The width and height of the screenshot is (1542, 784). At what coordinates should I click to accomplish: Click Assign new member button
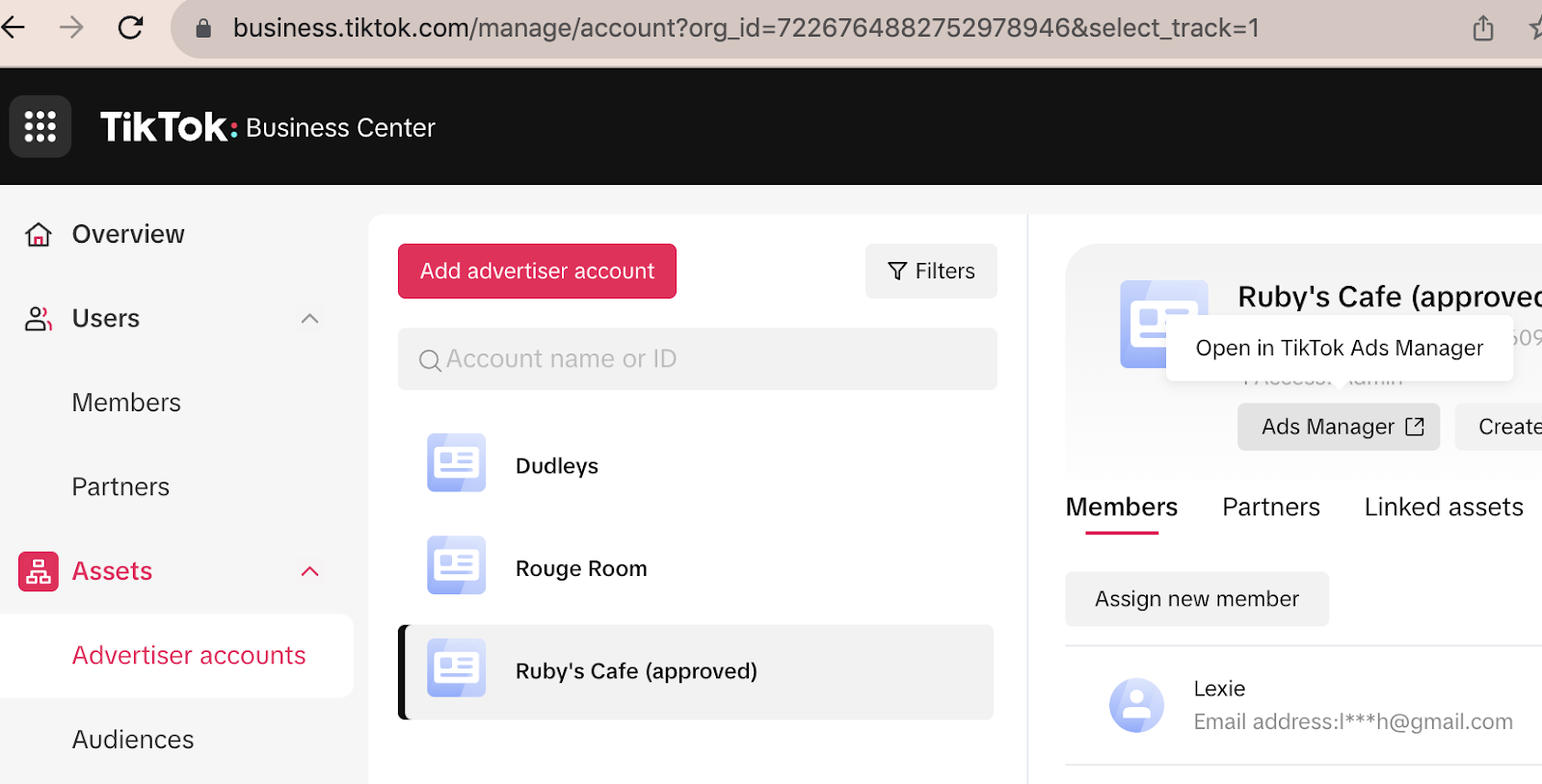(x=1197, y=599)
